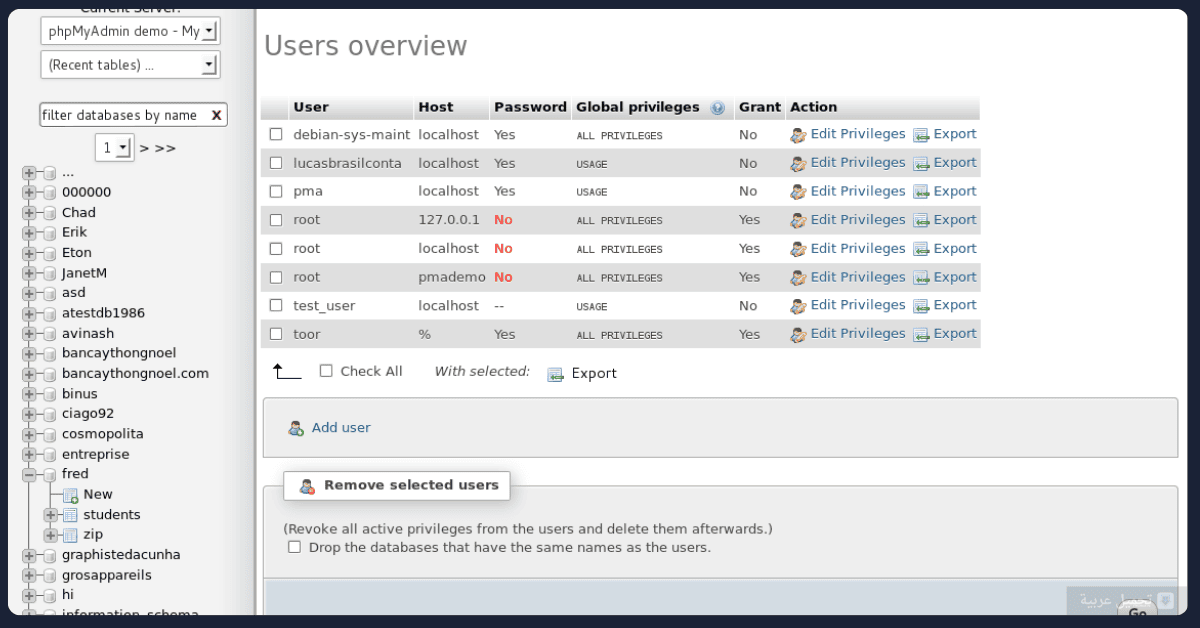Click the table icon beside students
The image size is (1200, 628).
point(70,515)
